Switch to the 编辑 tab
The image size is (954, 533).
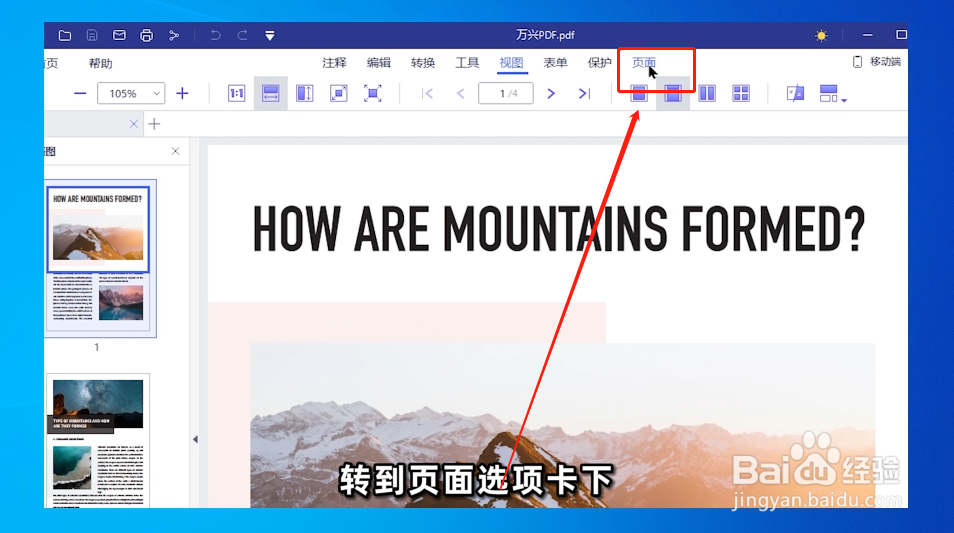[378, 63]
